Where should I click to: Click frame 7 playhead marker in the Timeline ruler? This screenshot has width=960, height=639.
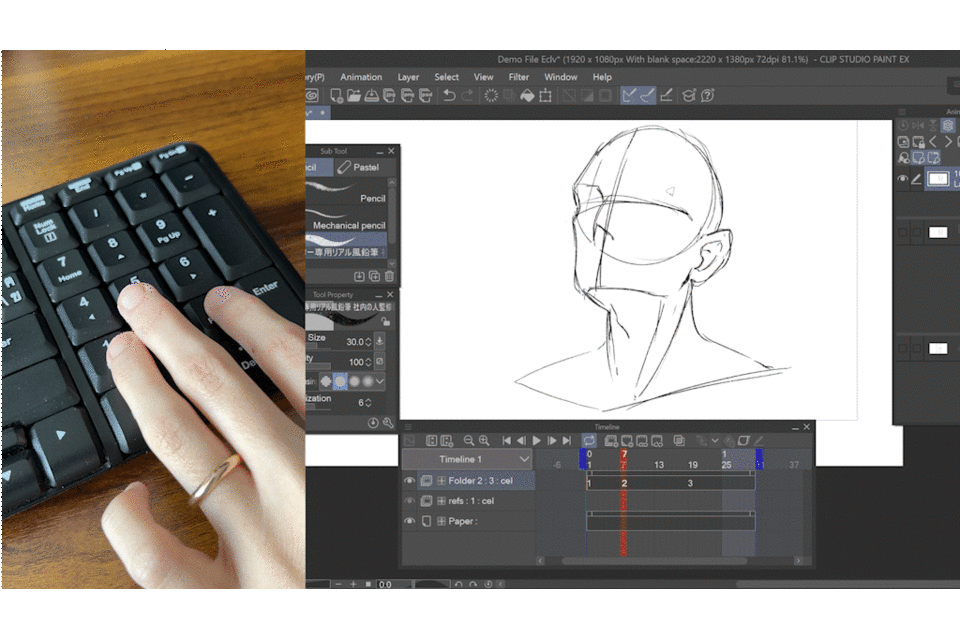[x=623, y=459]
